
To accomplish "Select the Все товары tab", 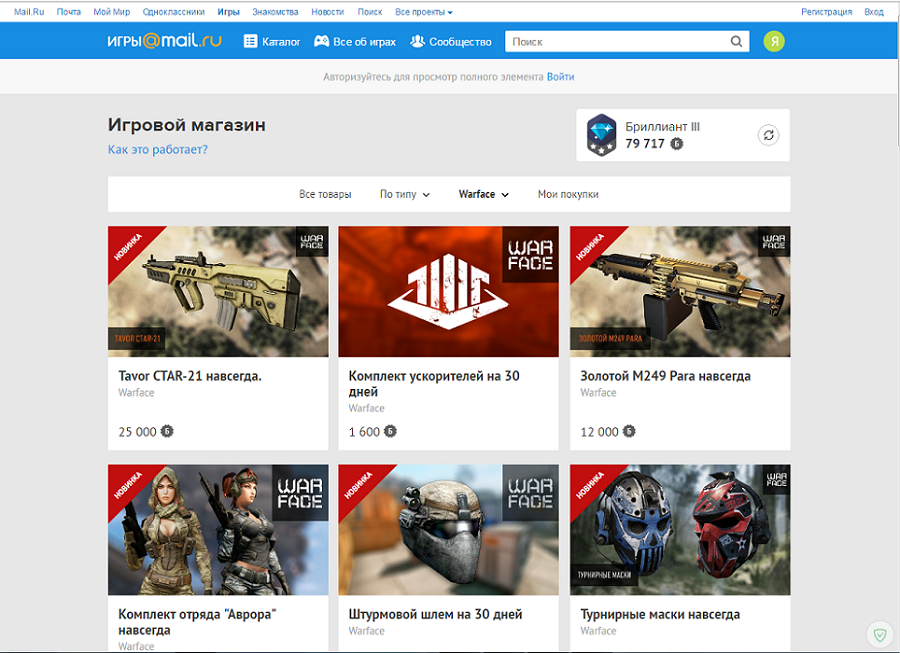I will click(x=325, y=195).
